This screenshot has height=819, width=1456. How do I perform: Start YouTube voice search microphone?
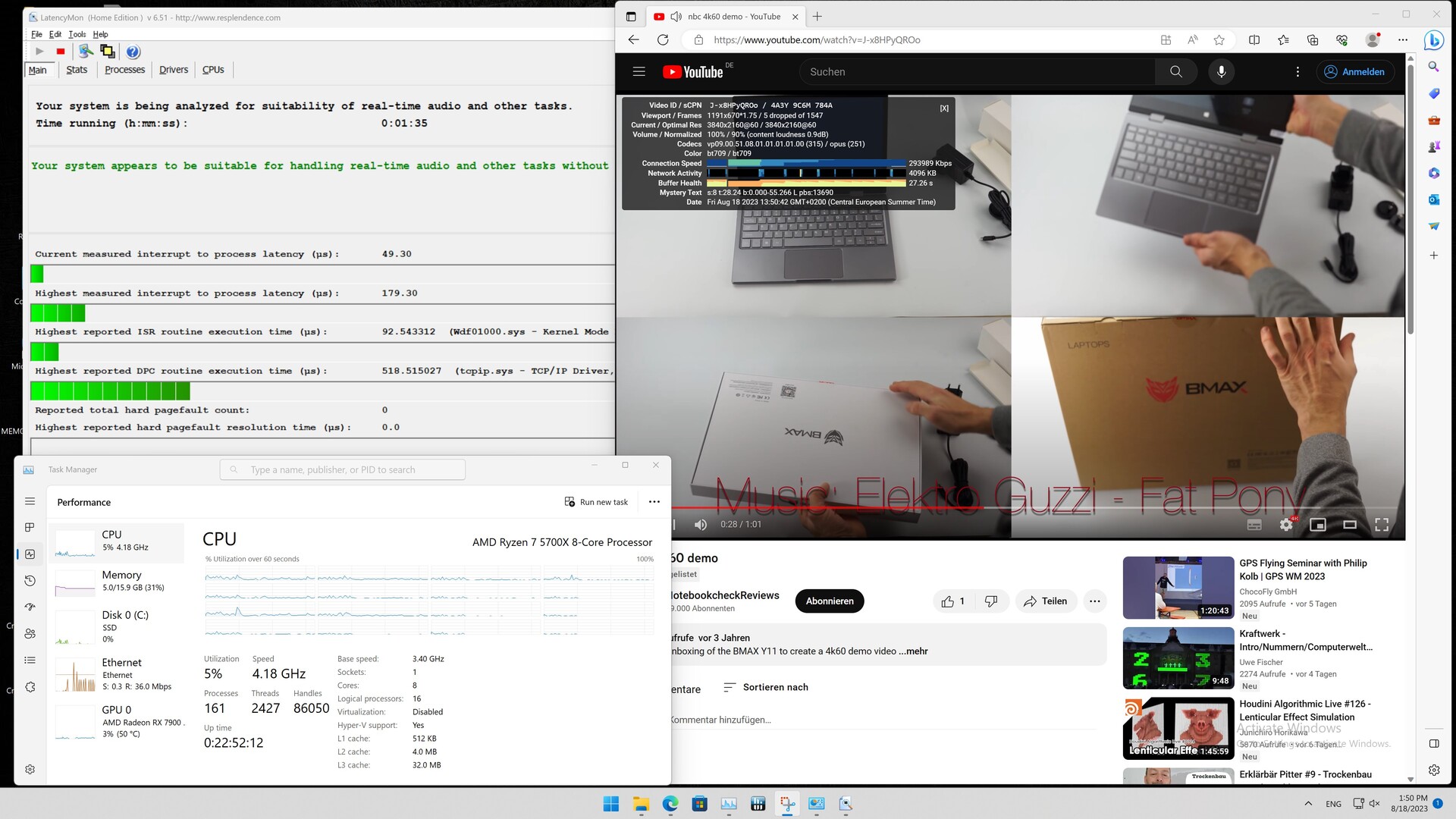1221,71
